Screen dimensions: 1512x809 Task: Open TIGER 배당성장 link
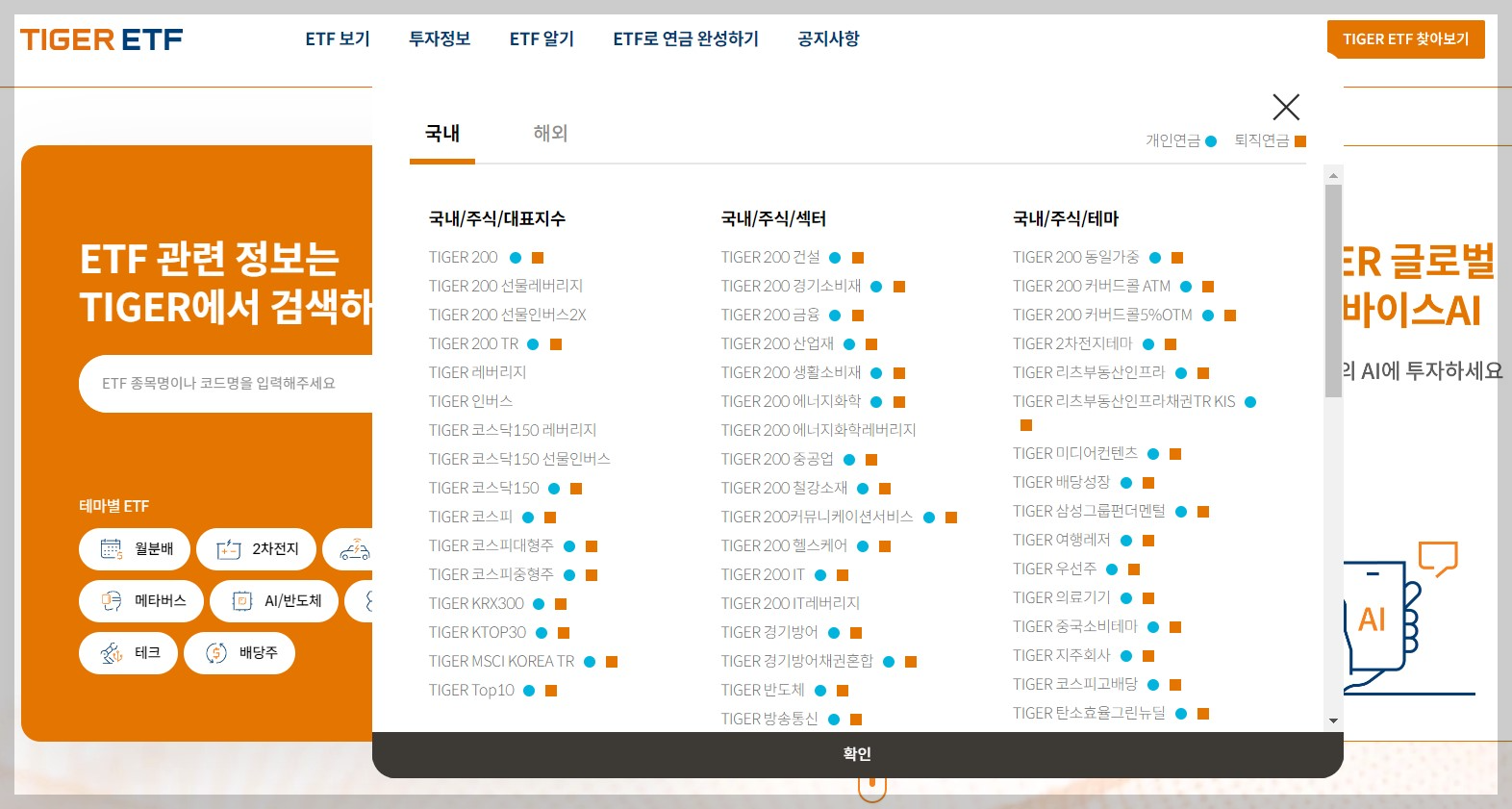point(1061,483)
